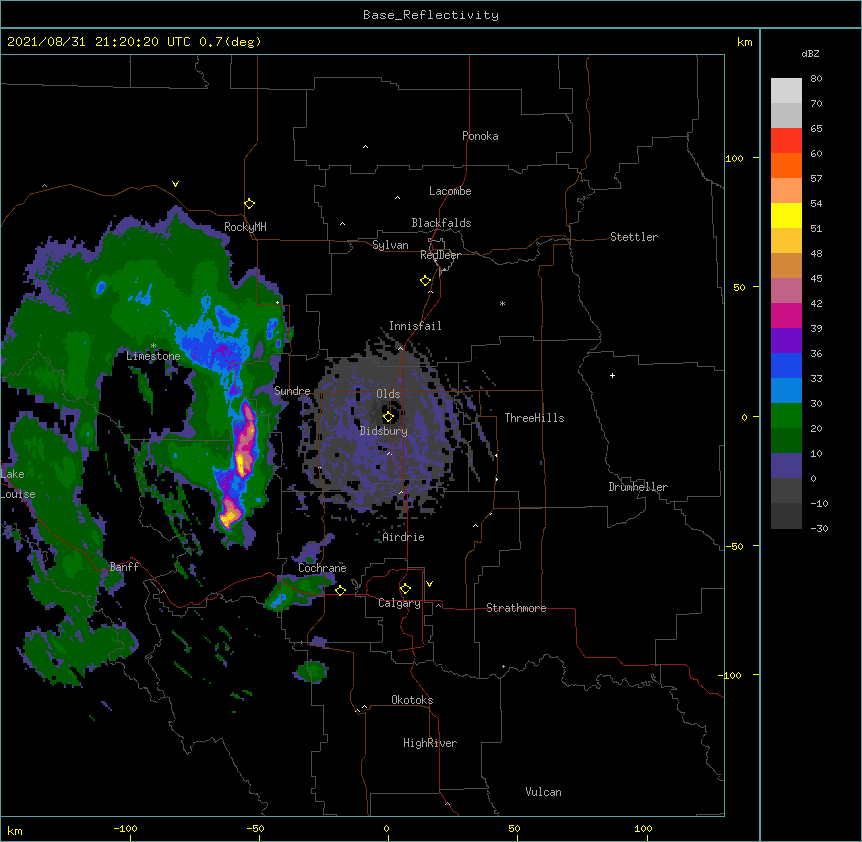The width and height of the screenshot is (862, 842).
Task: Pick the yellow 54 dBZ legend swatch
Action: (786, 215)
